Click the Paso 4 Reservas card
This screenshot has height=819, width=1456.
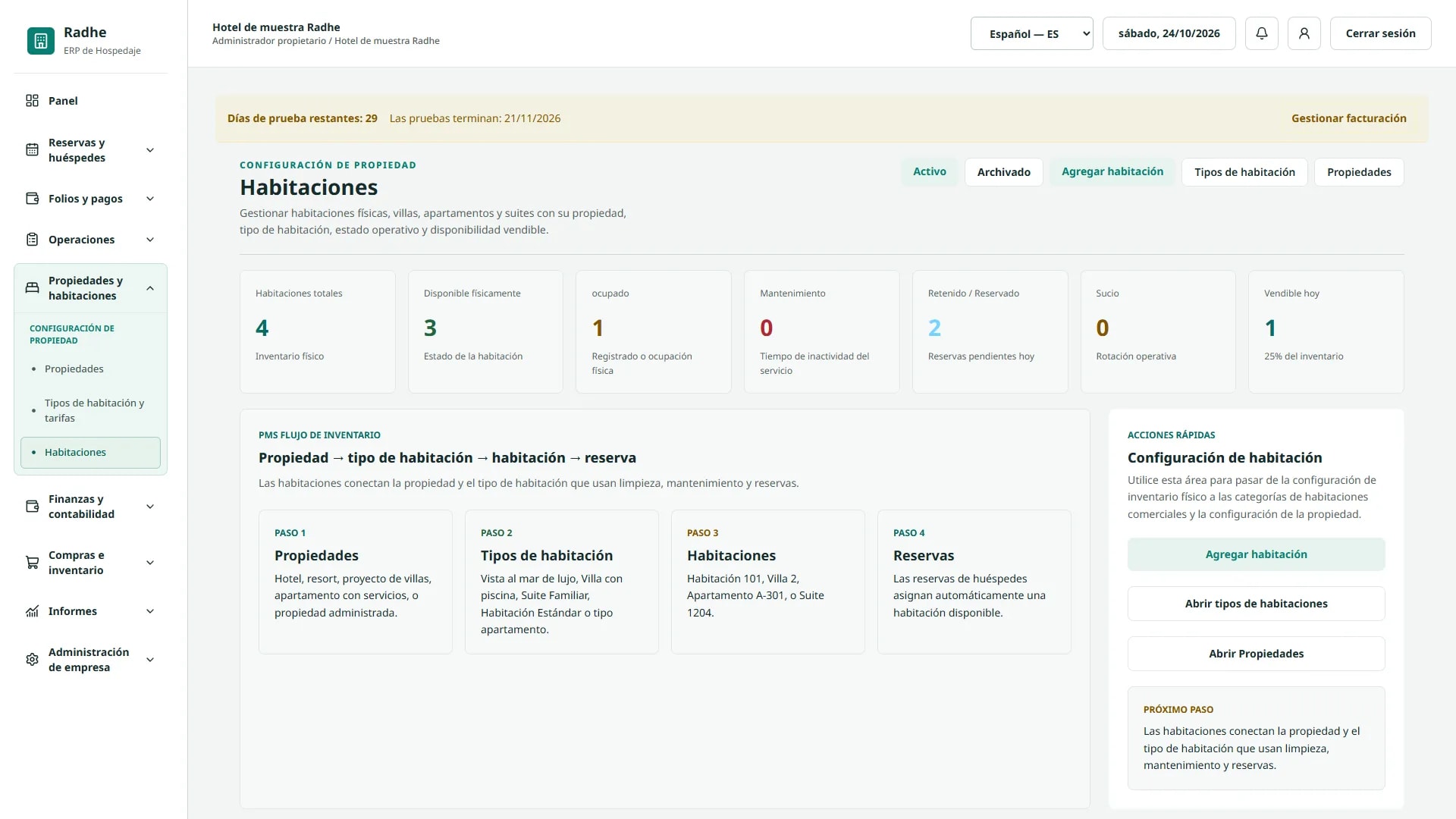coord(974,582)
